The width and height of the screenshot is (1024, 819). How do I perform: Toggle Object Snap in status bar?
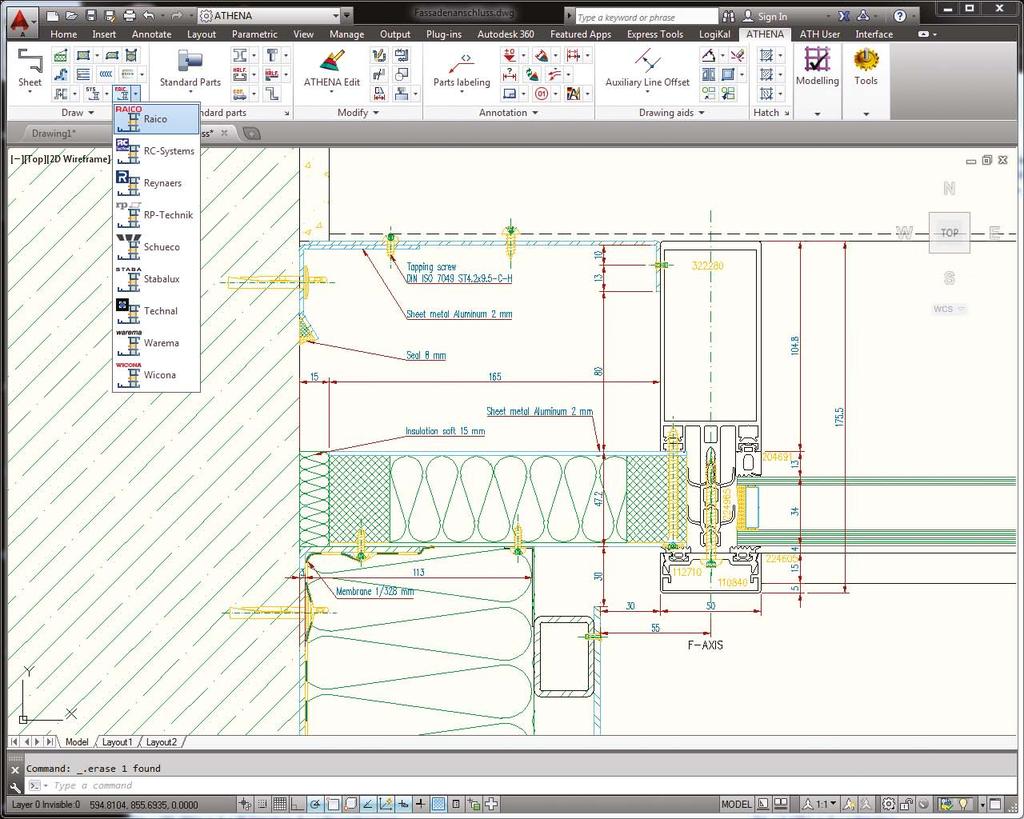point(333,804)
